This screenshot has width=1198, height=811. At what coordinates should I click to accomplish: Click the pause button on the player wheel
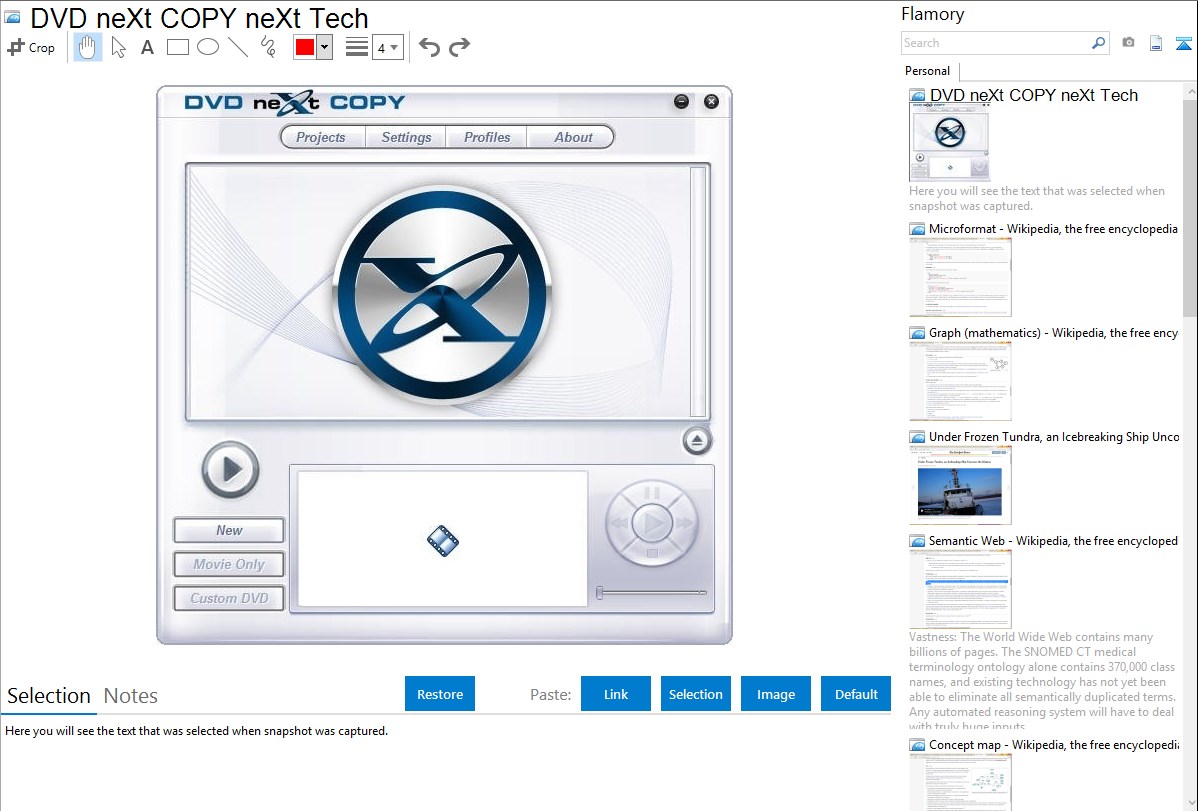(x=652, y=493)
